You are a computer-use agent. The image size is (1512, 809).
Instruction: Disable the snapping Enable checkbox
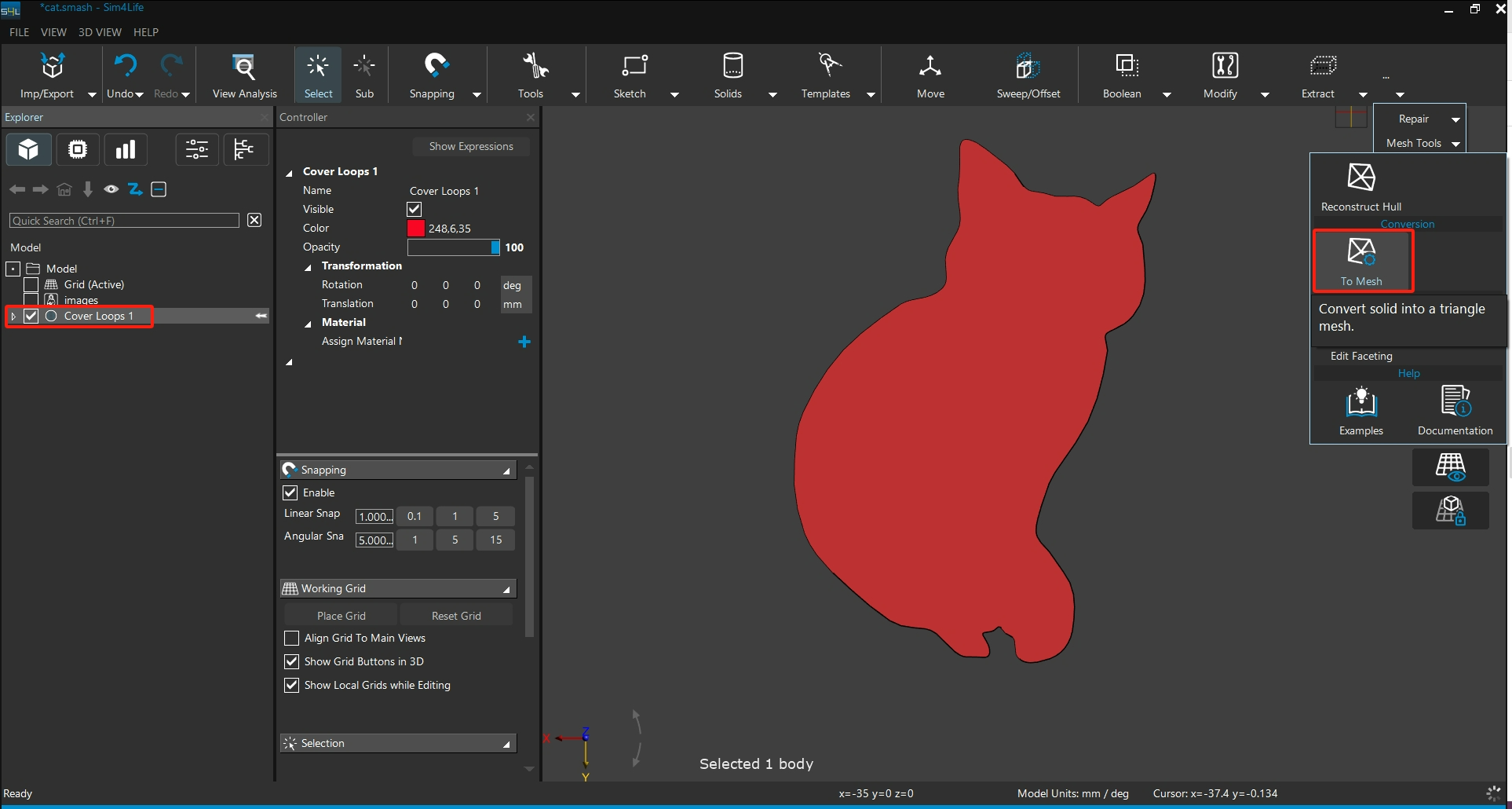(x=290, y=492)
